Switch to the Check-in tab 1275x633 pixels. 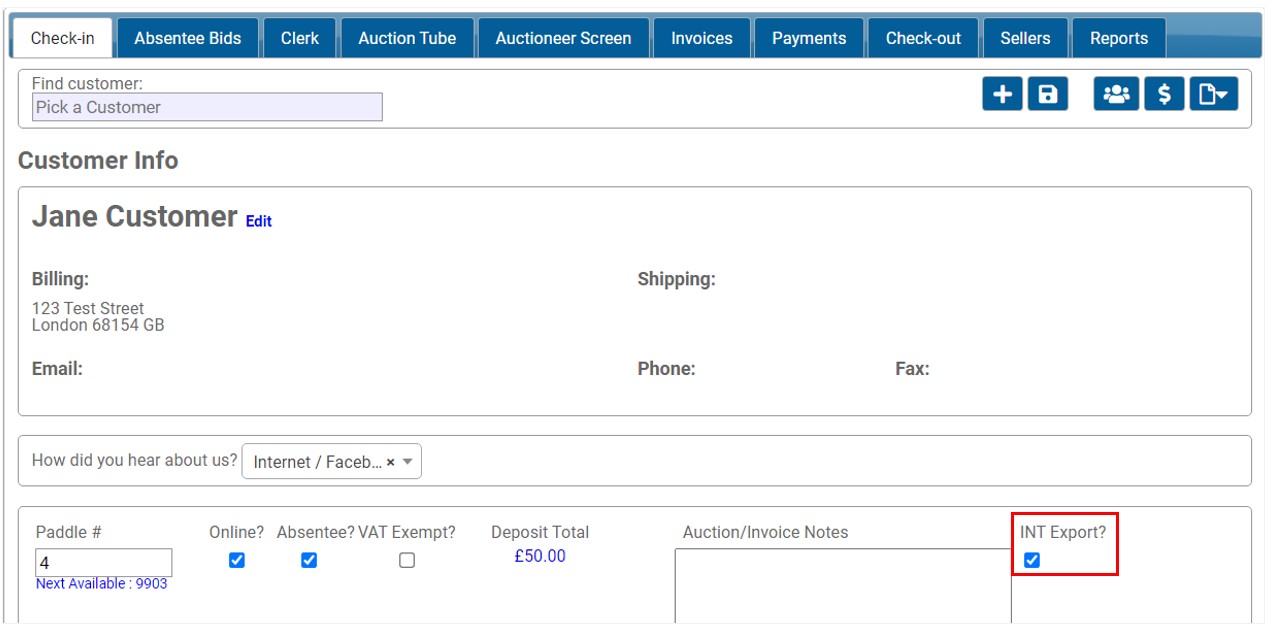point(63,38)
